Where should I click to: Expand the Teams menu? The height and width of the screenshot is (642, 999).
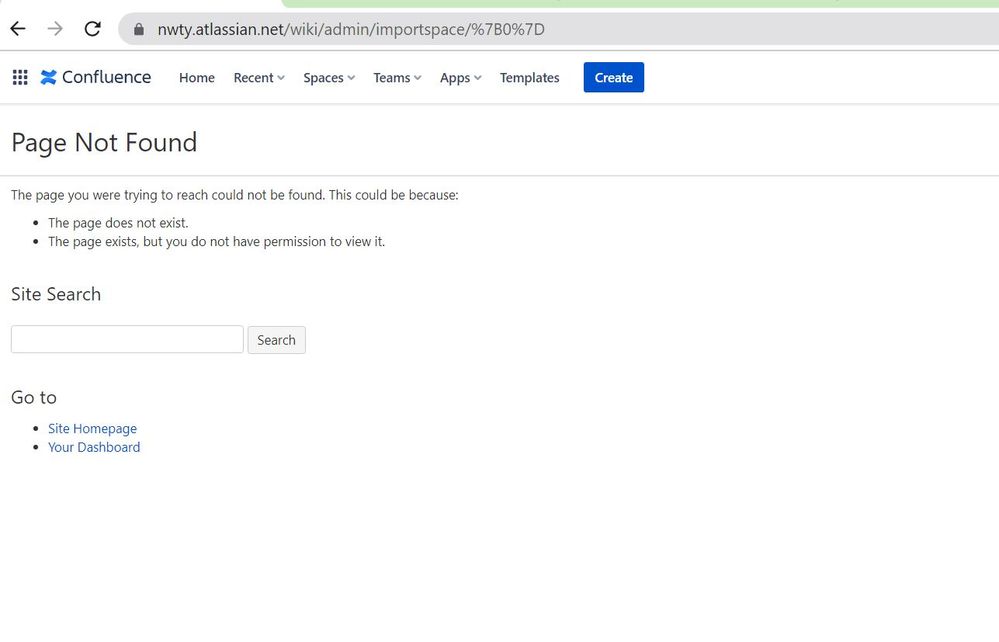[396, 78]
